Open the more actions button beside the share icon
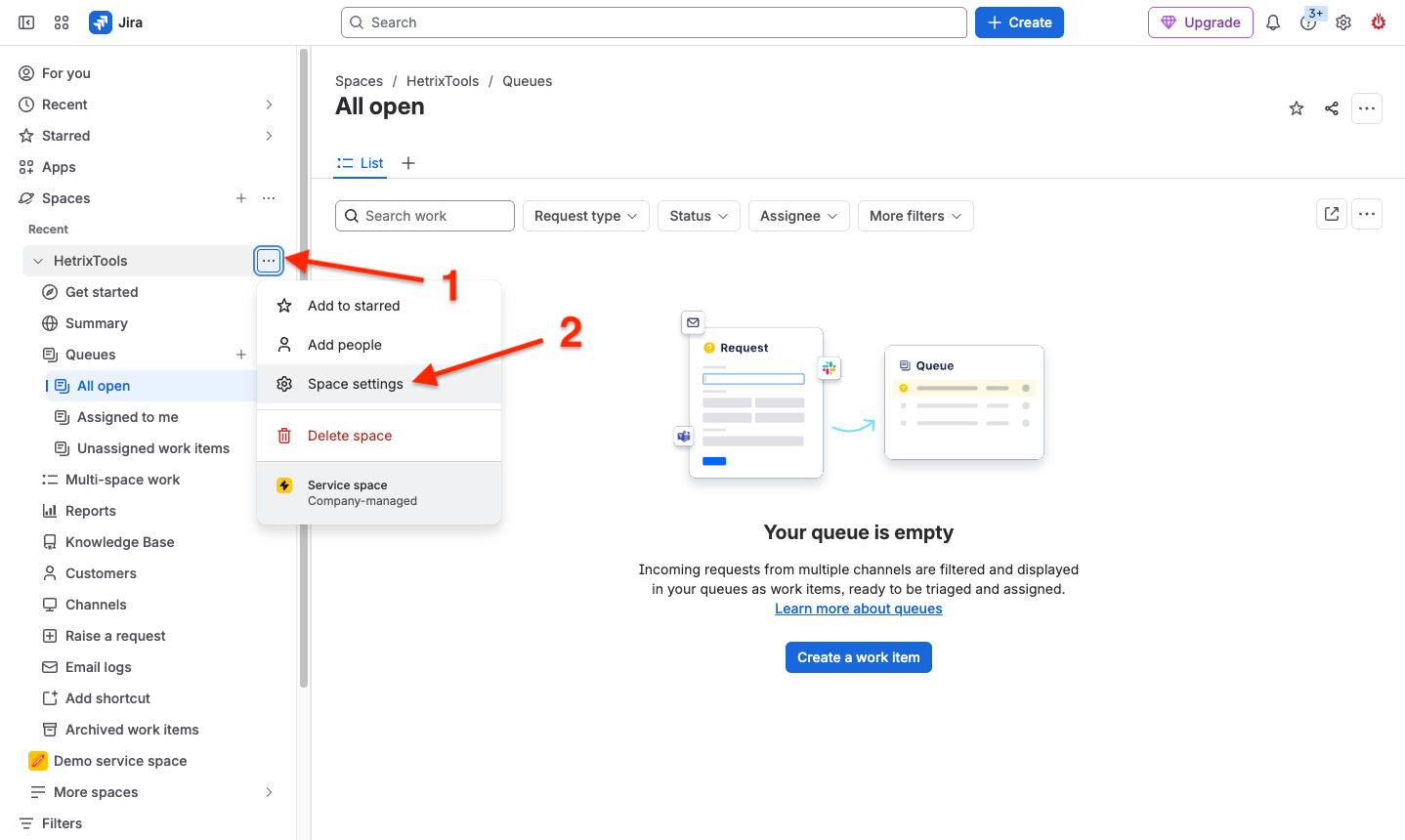This screenshot has width=1405, height=840. click(x=1367, y=108)
